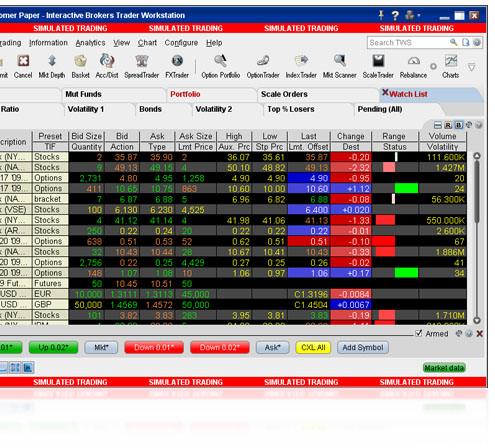495x448 pixels.
Task: Click the bottom-left grid layout icon
Action: click(15, 368)
